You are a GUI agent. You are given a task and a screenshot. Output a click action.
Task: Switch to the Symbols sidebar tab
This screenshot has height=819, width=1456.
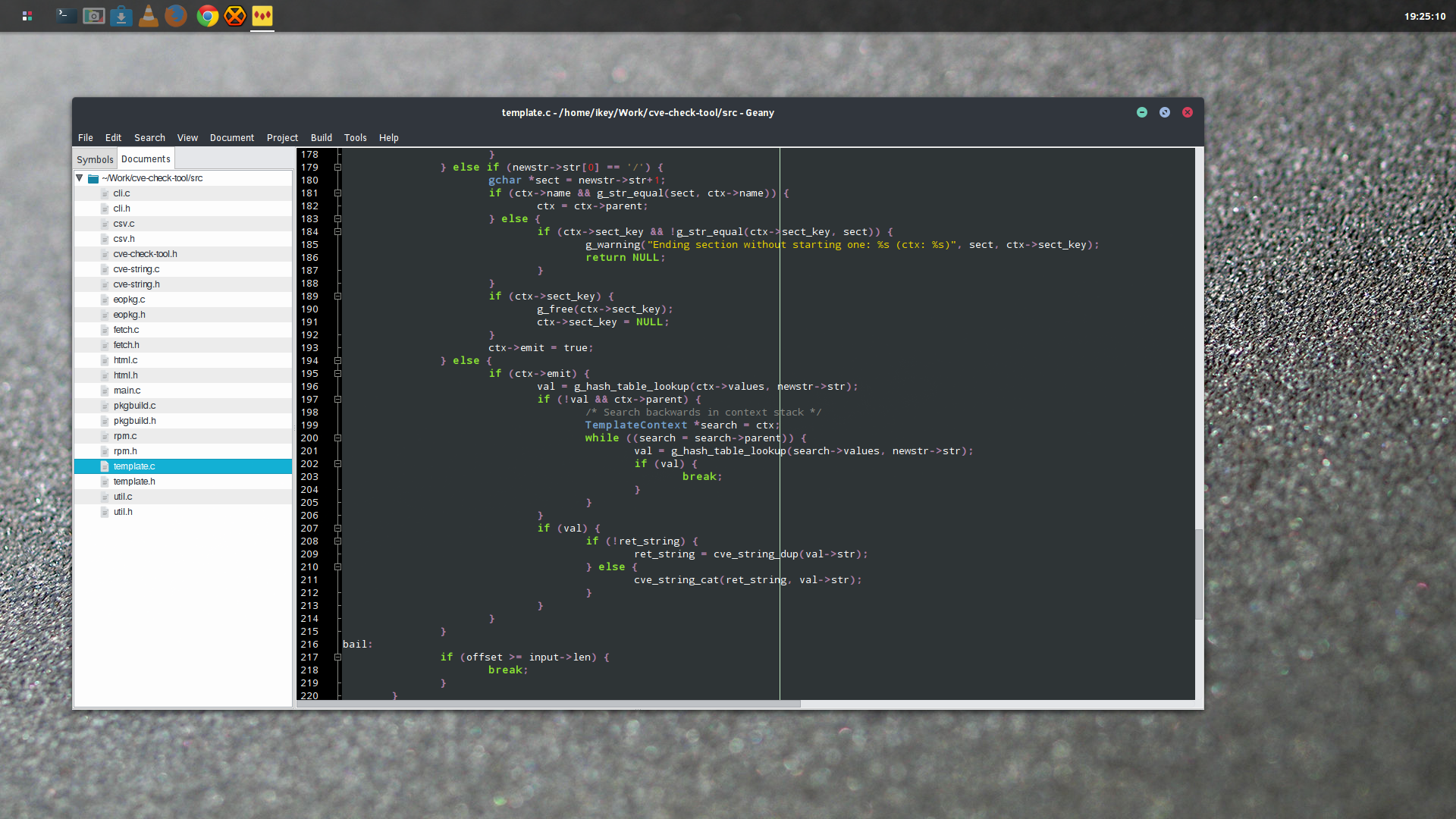pos(95,159)
